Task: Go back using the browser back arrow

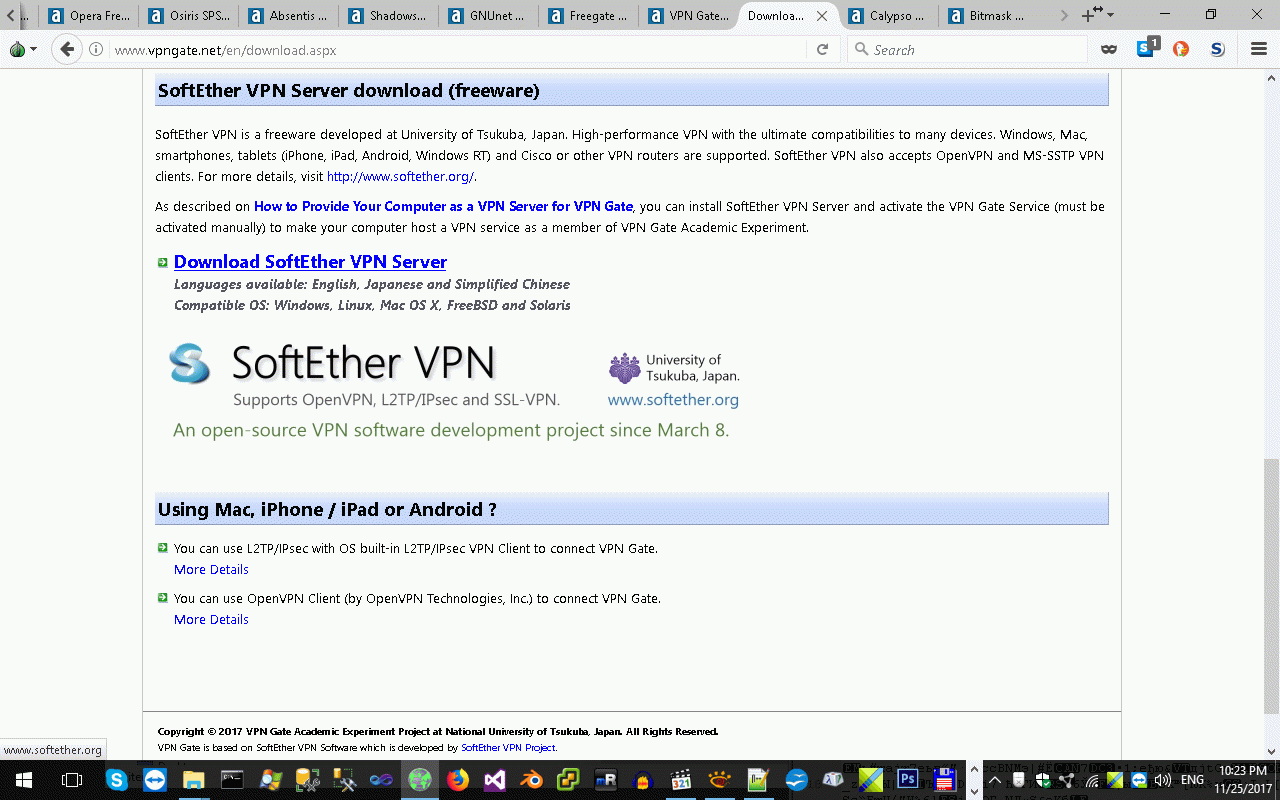Action: point(67,49)
